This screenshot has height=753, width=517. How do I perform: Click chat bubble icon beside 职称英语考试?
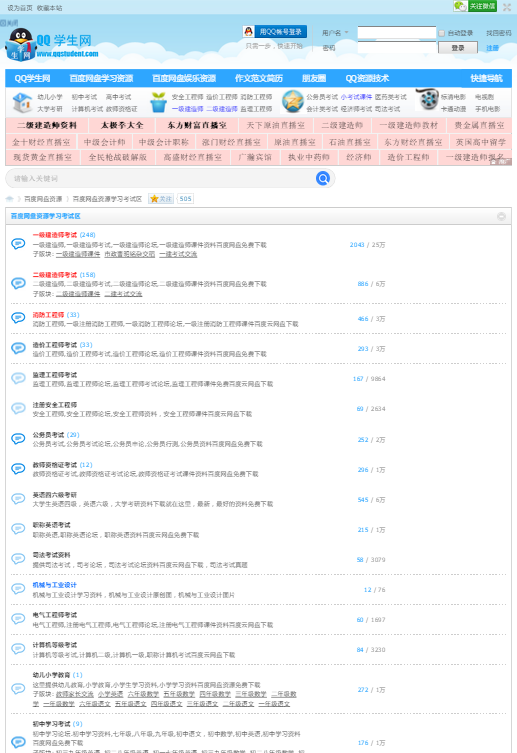coord(18,529)
